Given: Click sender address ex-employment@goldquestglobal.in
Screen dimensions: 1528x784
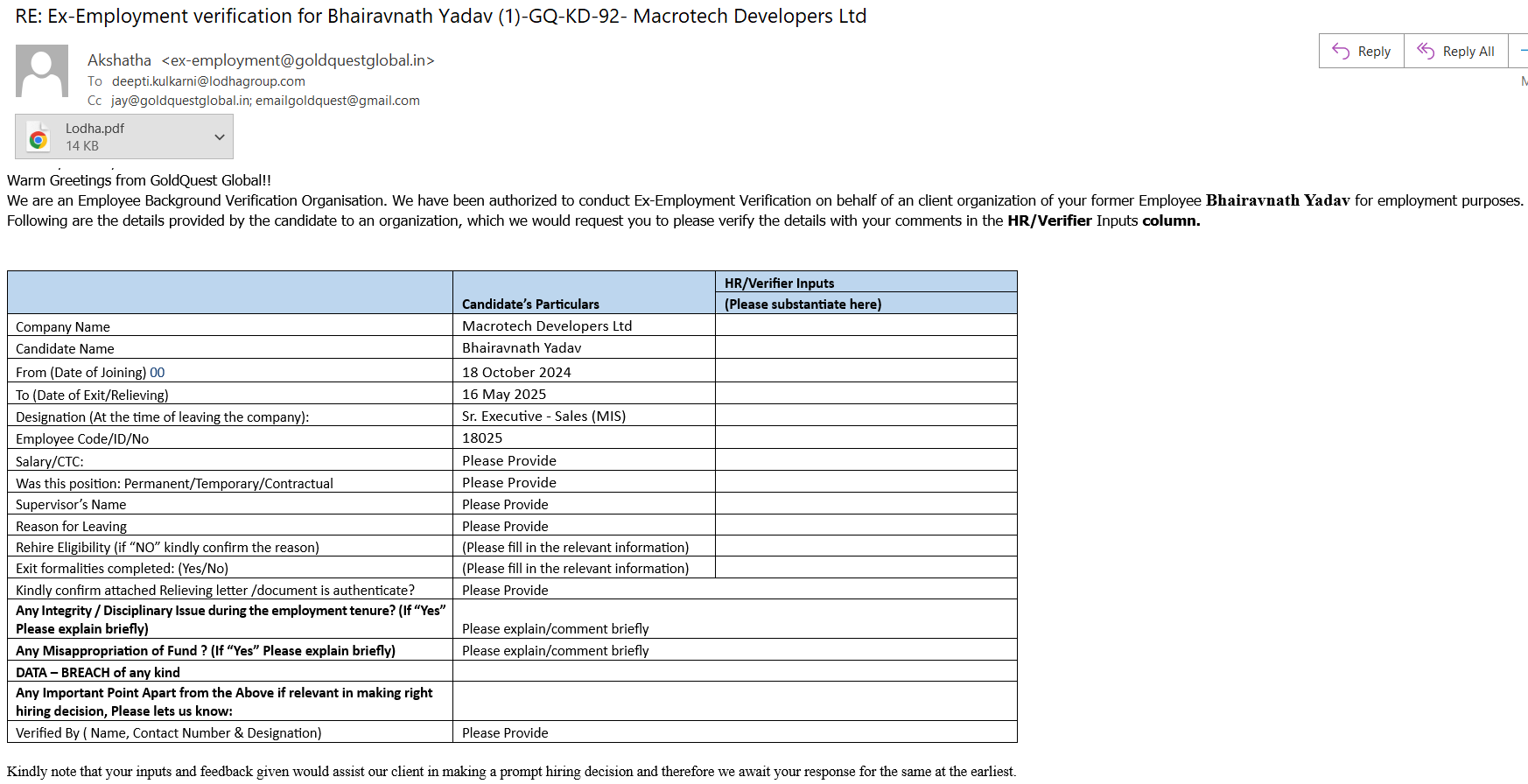Looking at the screenshot, I should point(298,60).
